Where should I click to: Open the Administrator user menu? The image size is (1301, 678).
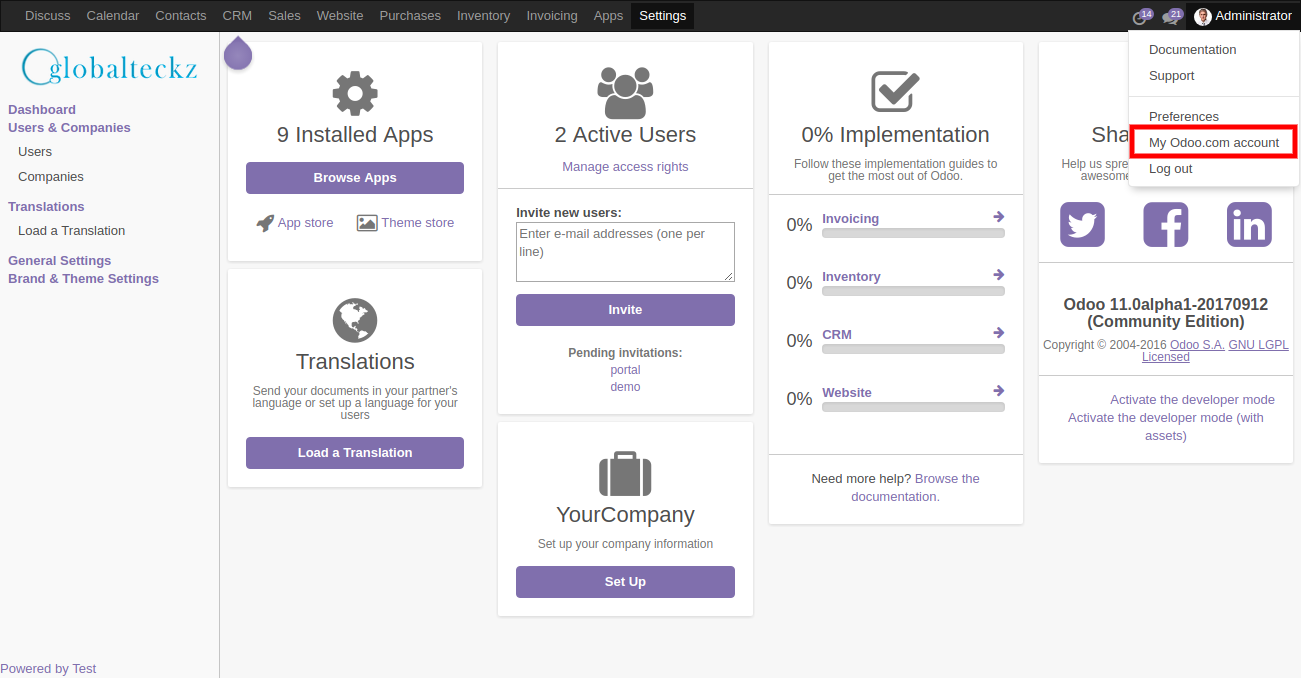pyautogui.click(x=1243, y=16)
